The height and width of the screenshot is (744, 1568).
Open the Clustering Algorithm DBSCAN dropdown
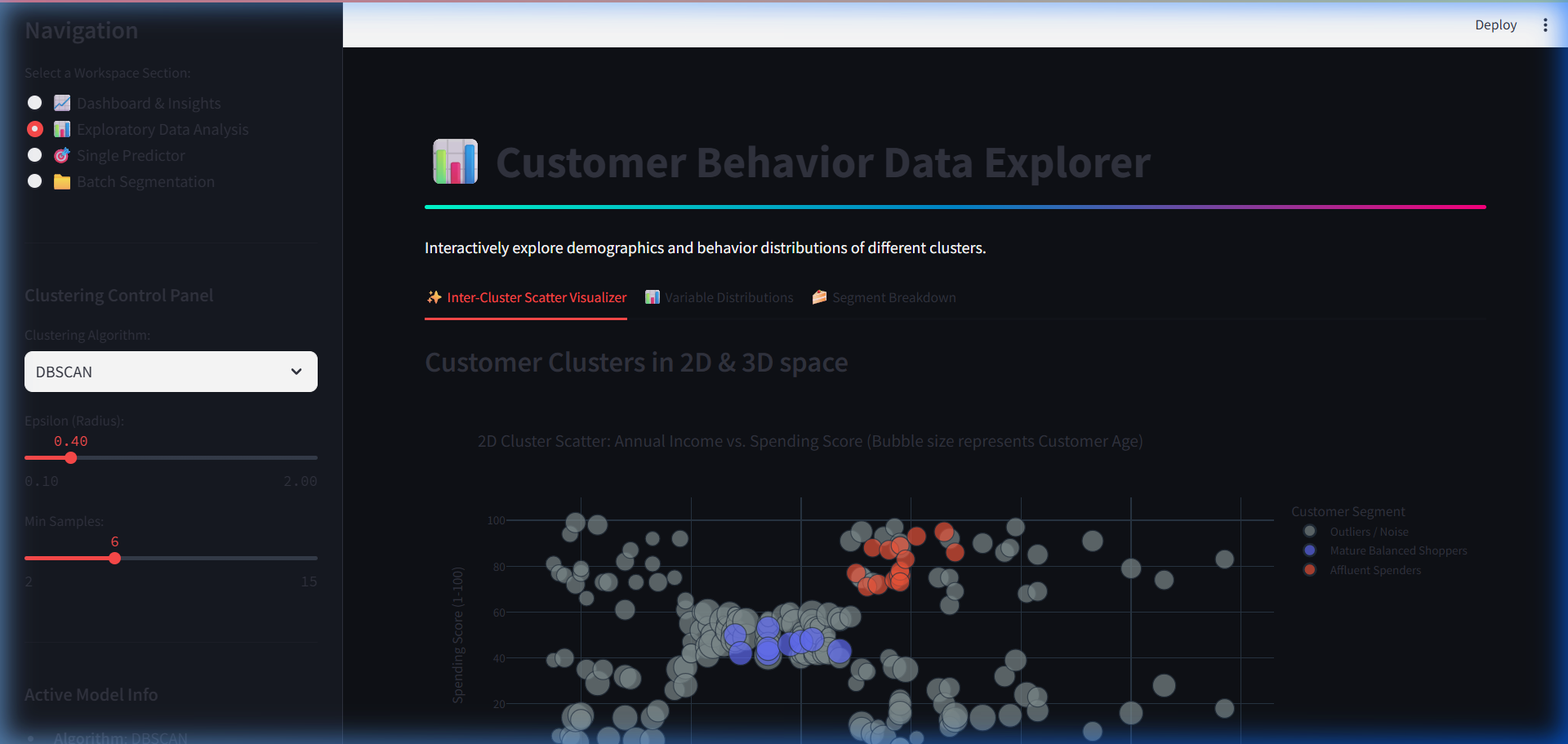click(x=171, y=372)
